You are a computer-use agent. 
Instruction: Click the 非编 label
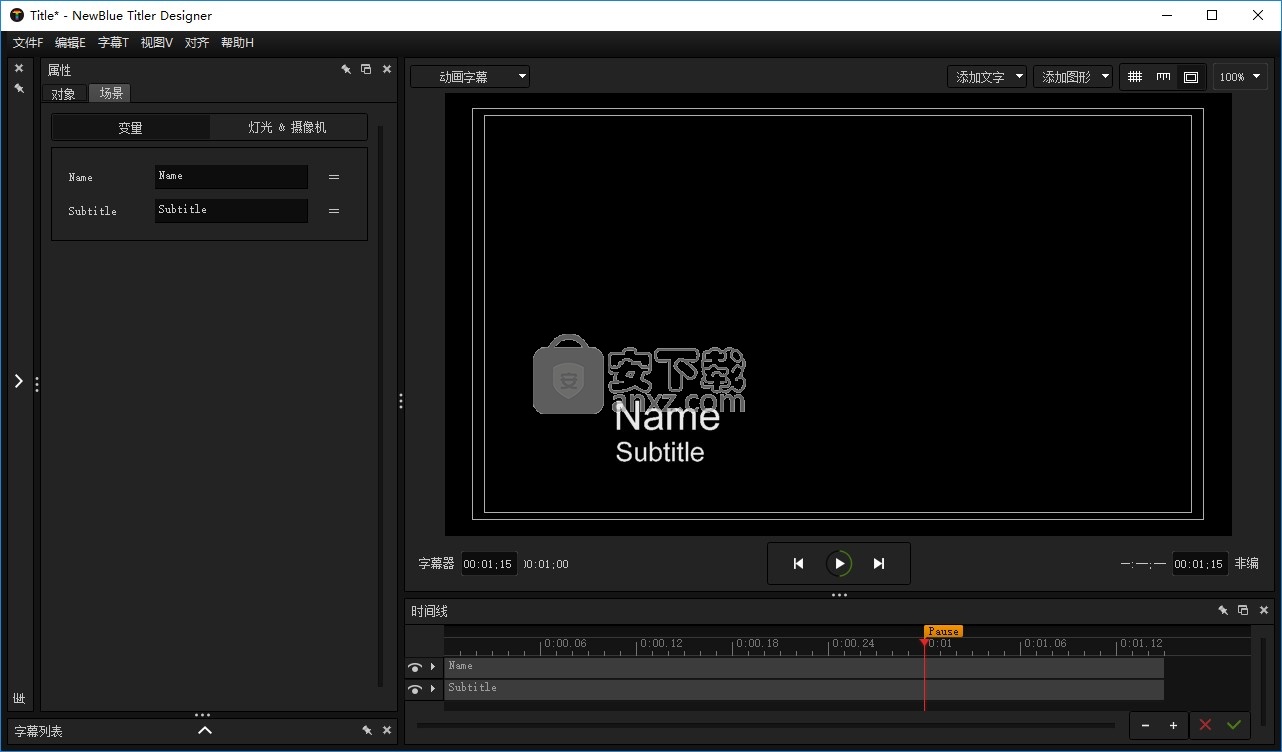click(1247, 564)
